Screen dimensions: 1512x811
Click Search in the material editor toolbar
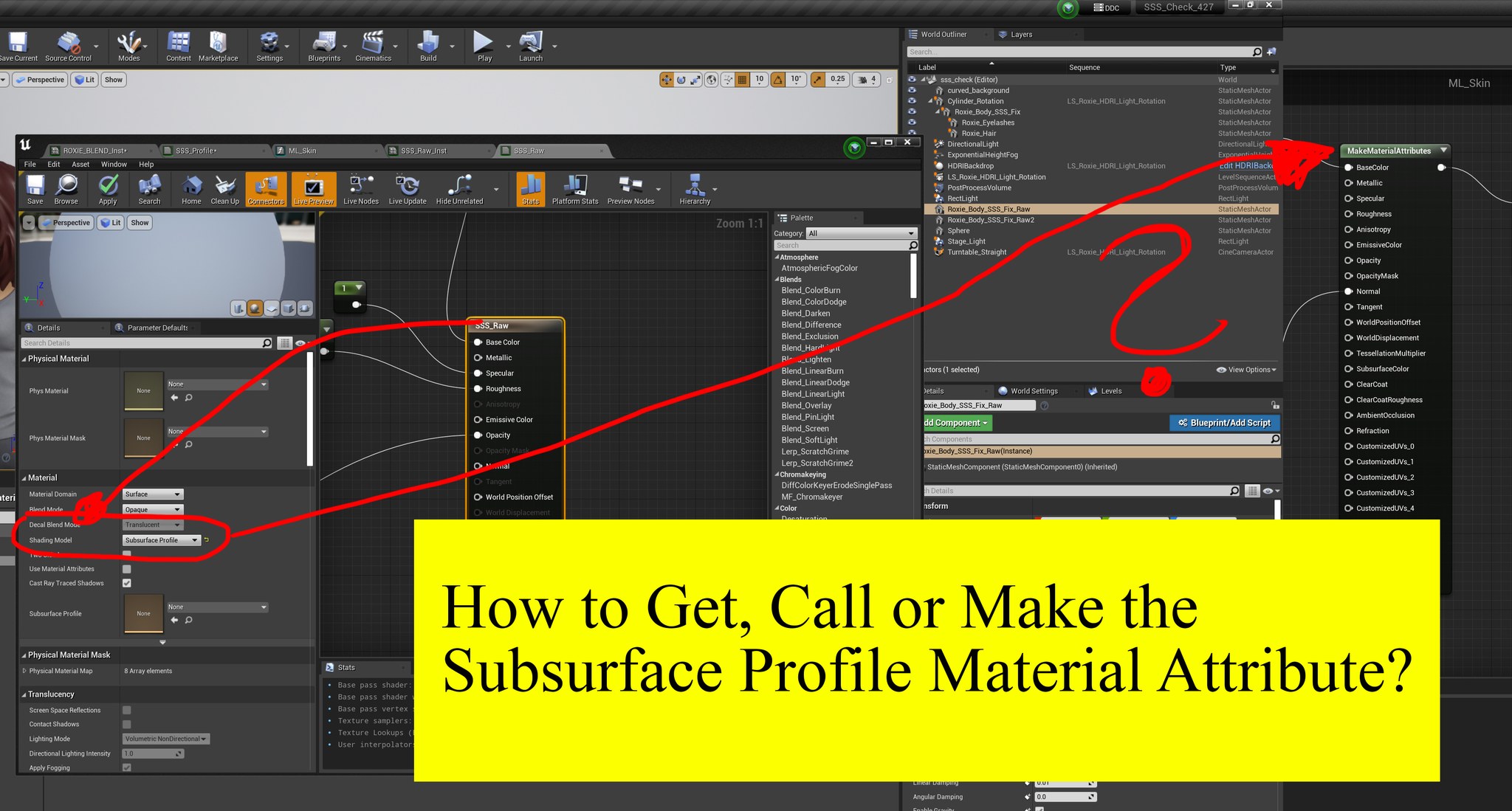pos(149,189)
